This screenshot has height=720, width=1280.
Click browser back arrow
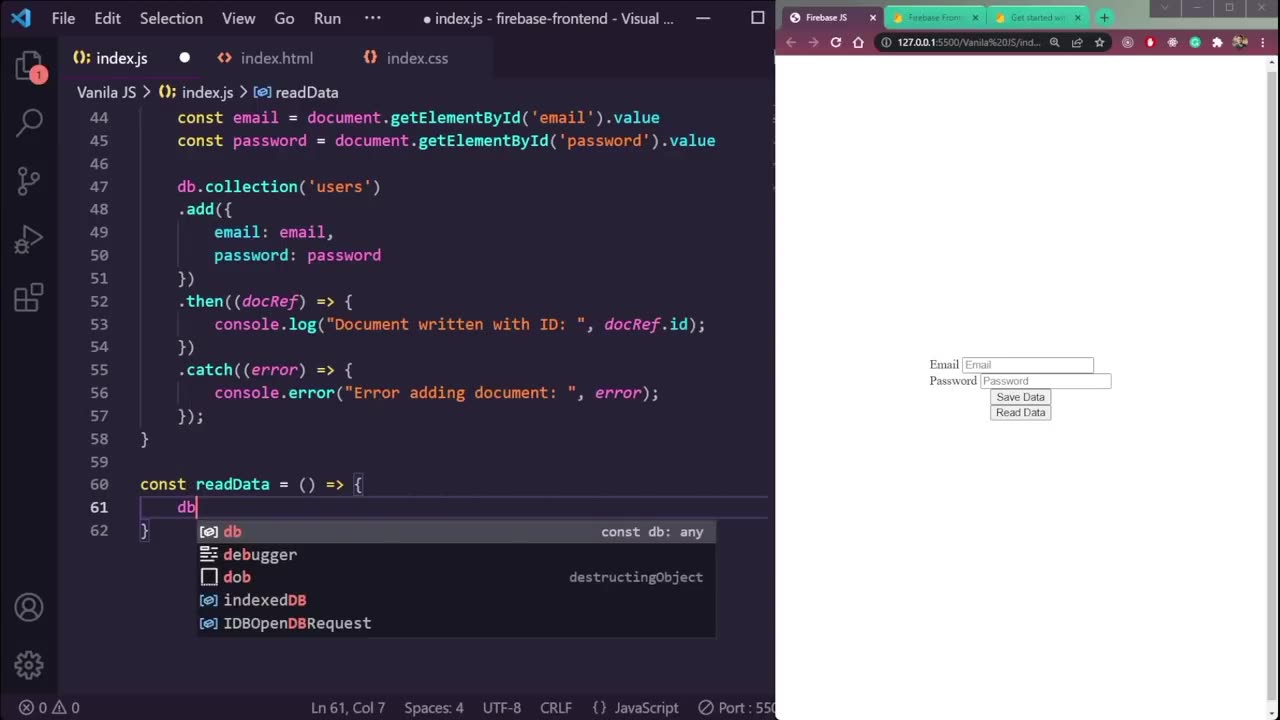point(791,42)
